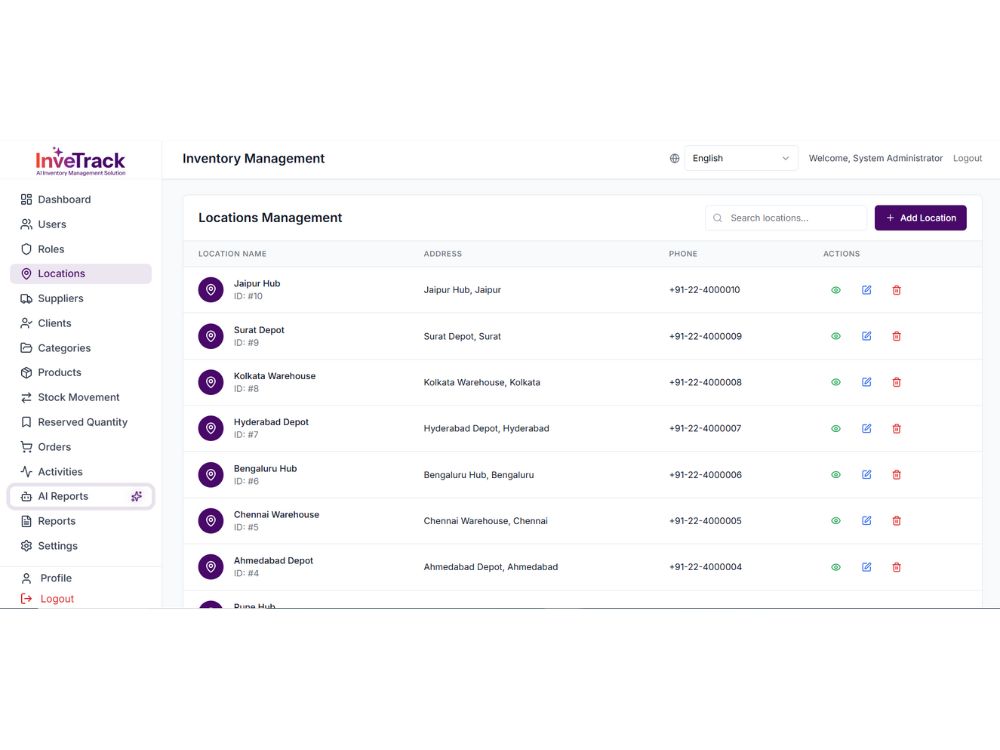Navigate to Clients

(80, 323)
